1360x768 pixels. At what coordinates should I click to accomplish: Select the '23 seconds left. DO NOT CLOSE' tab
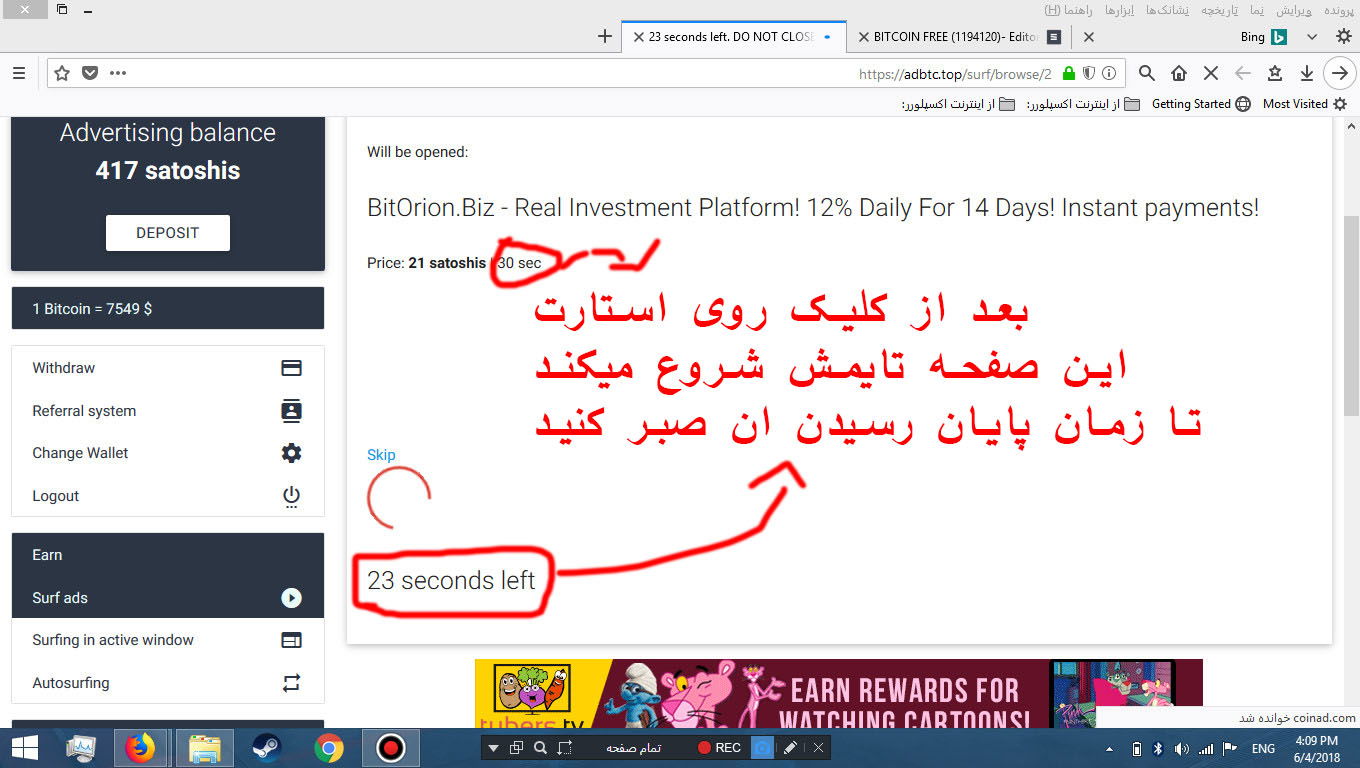[734, 36]
